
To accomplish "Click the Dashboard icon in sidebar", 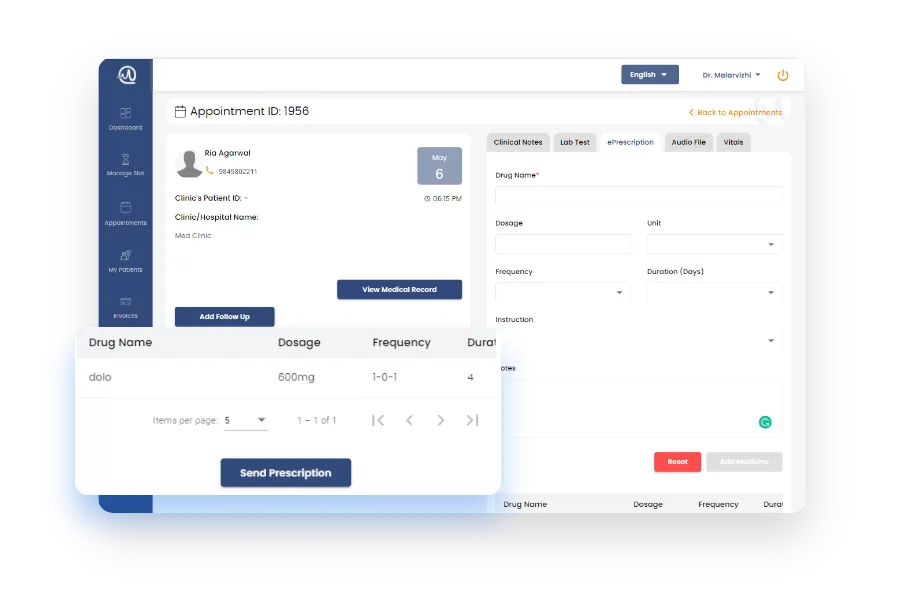I will click(125, 114).
